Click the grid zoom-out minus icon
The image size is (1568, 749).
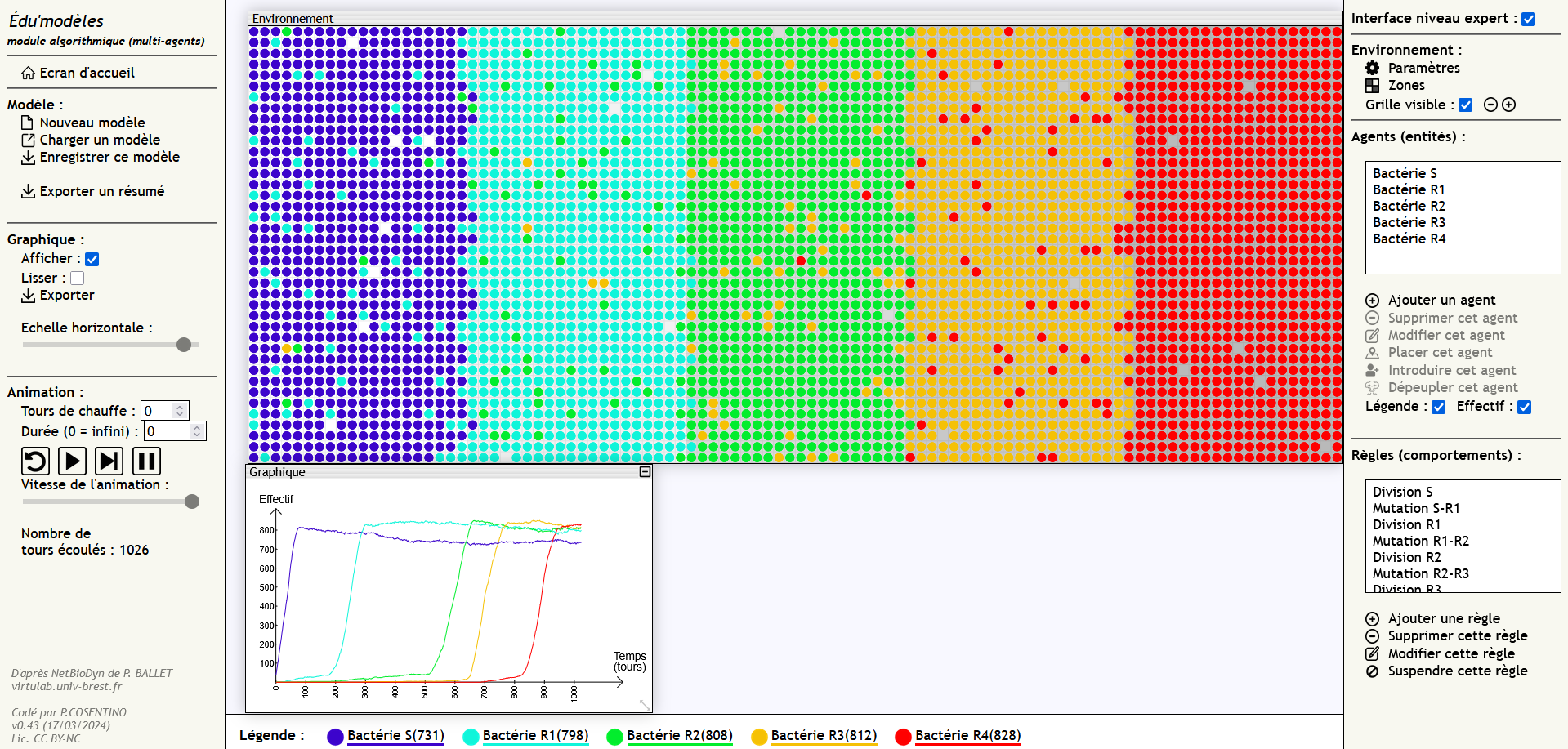pyautogui.click(x=1490, y=105)
